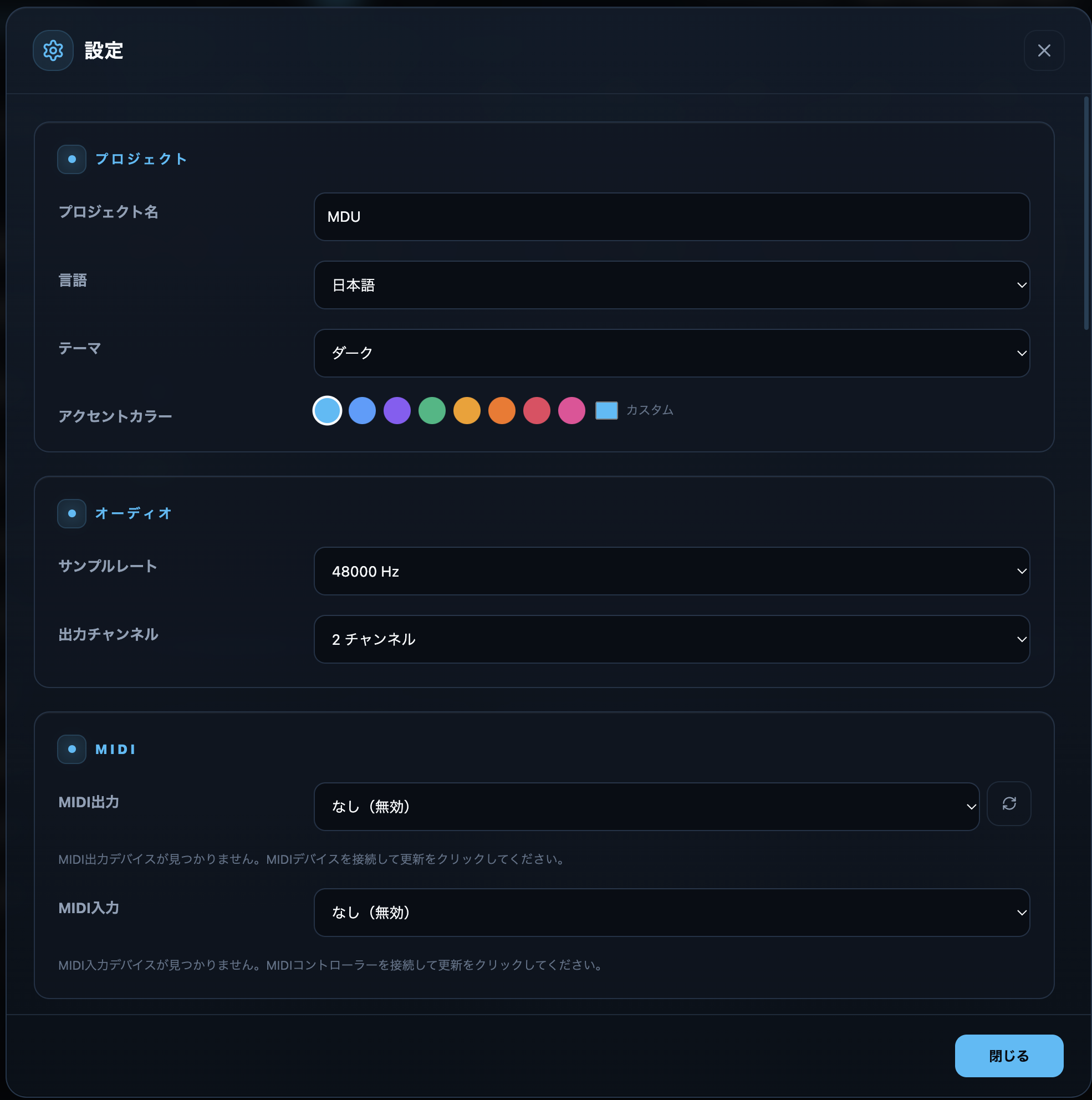Click the settings gear icon in header
Image resolution: width=1092 pixels, height=1100 pixels.
[x=53, y=50]
